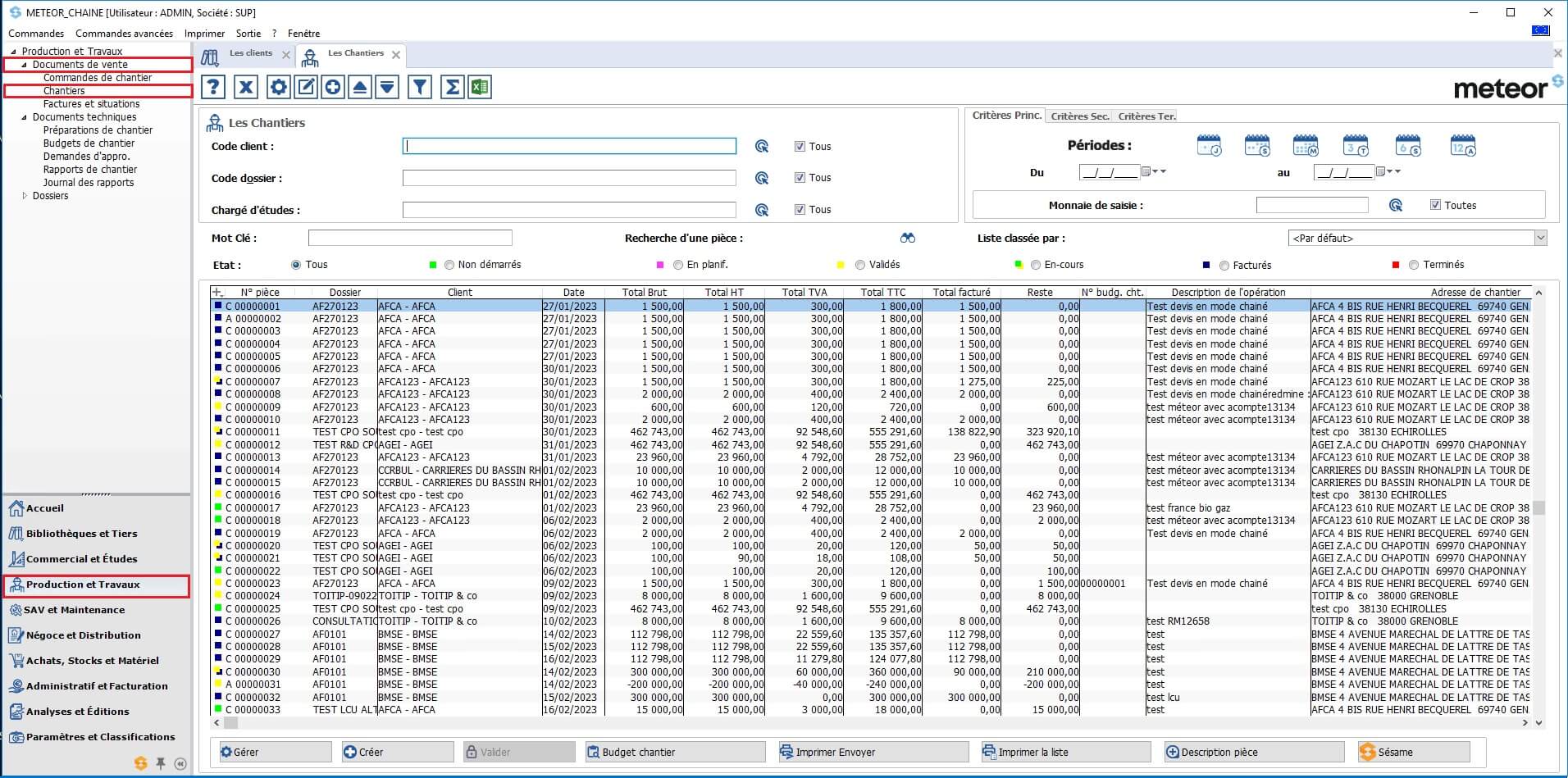Open the help question mark tool
Screen dimensions: 1568x778
click(x=213, y=87)
